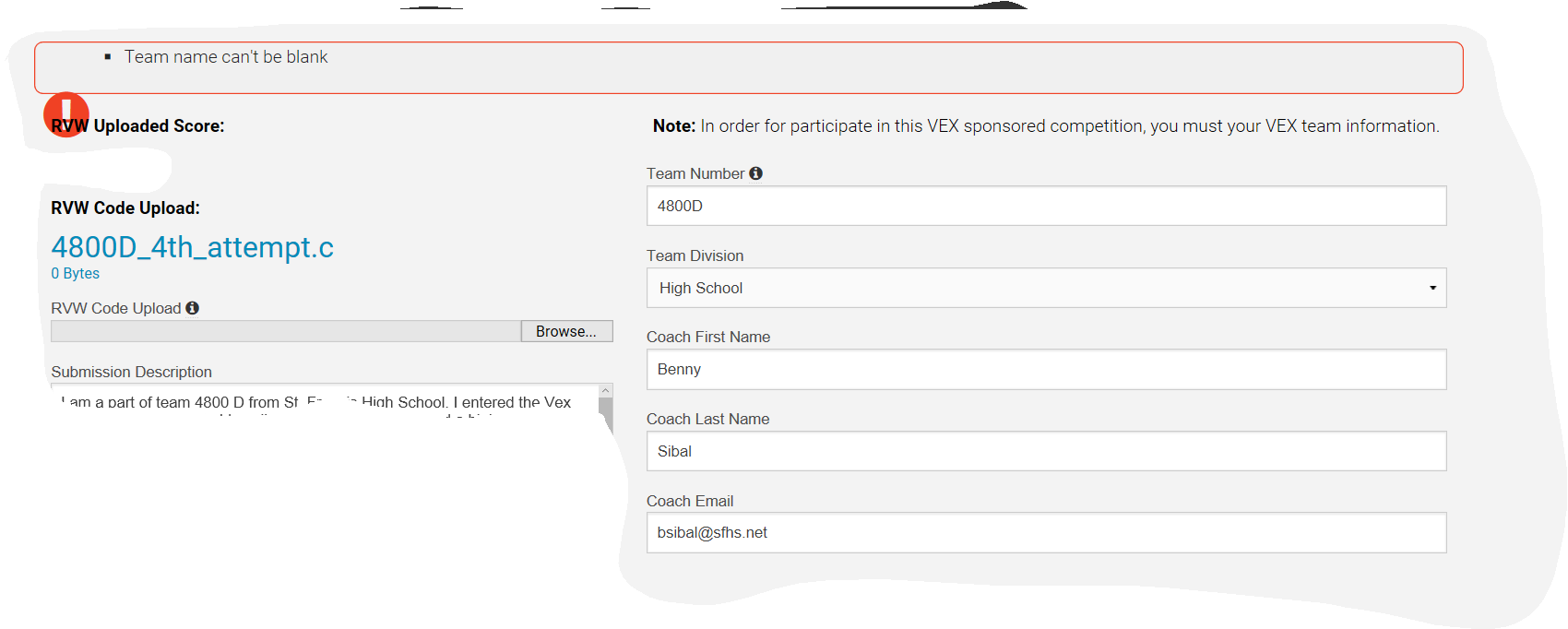
Task: Click the 'Coach Last Name' label
Action: click(x=707, y=419)
